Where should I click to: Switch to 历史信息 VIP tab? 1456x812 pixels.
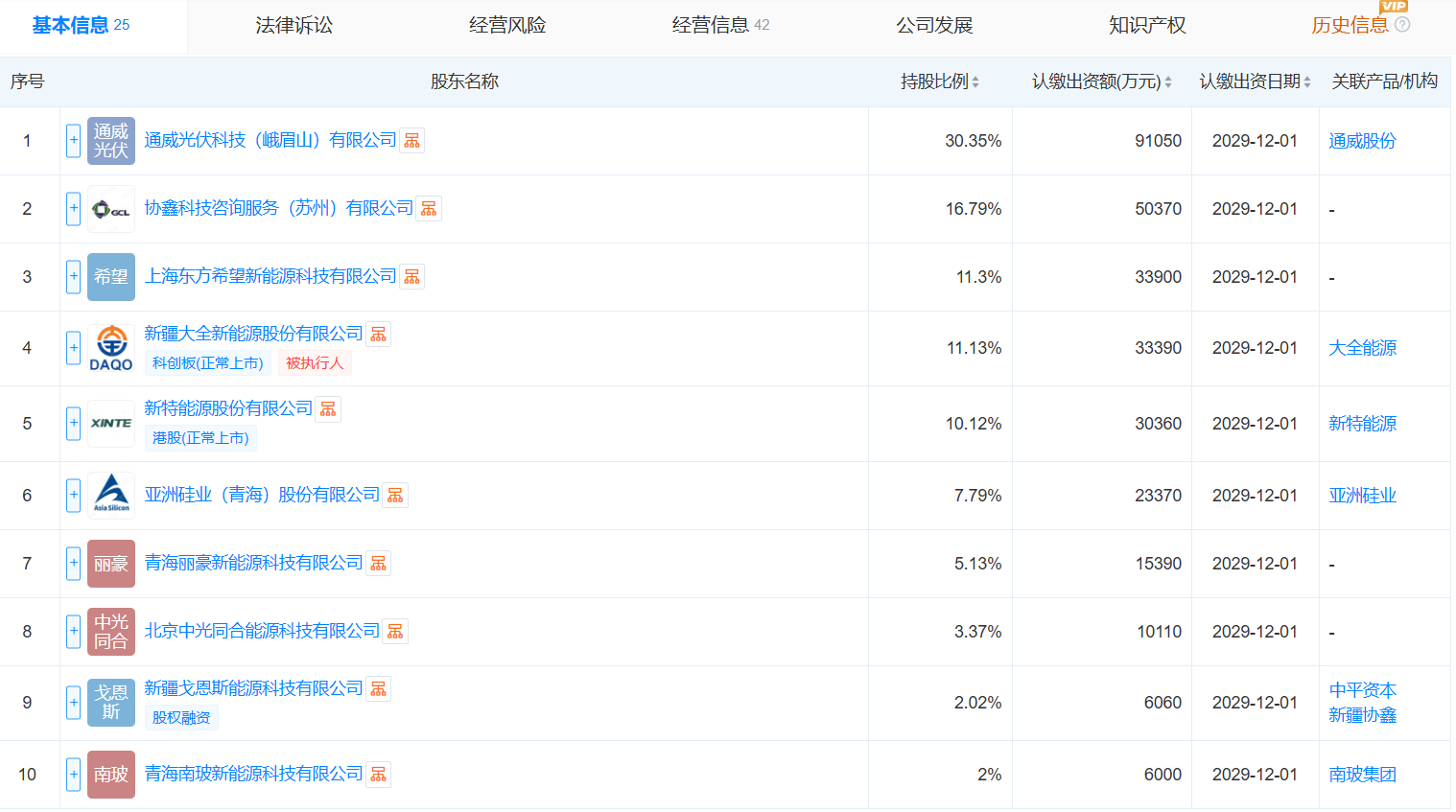click(1350, 26)
